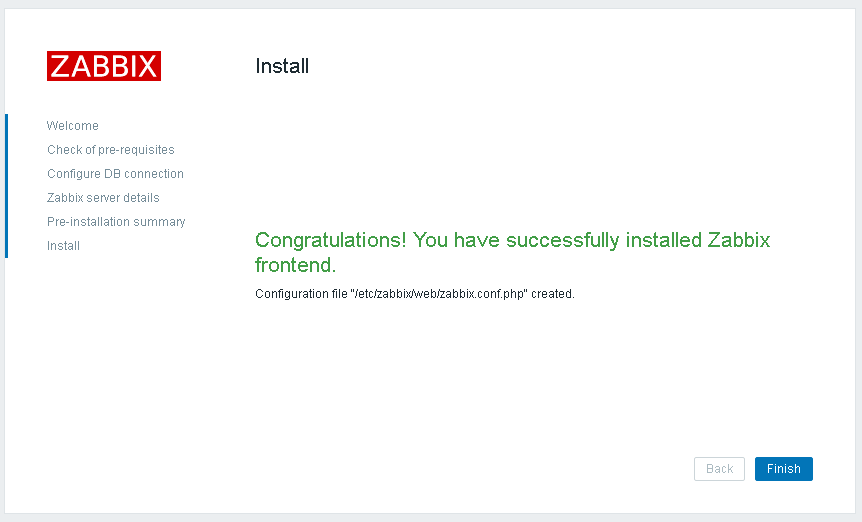Viewport: 862px width, 522px height.
Task: Click the greyed-out Back button
Action: (719, 469)
